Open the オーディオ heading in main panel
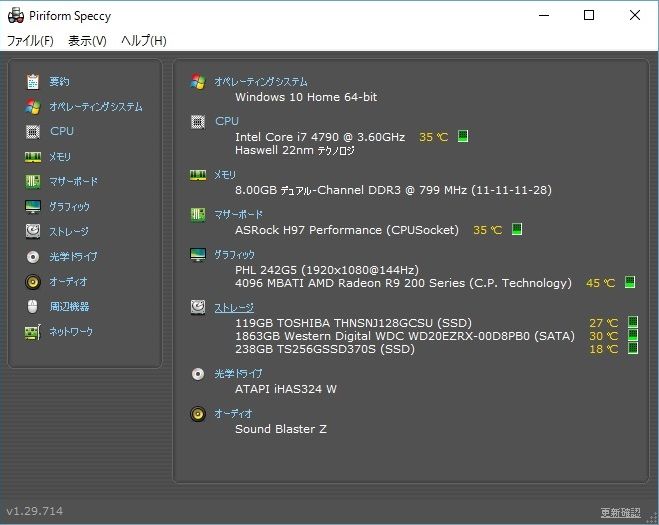This screenshot has width=659, height=525. pos(233,414)
